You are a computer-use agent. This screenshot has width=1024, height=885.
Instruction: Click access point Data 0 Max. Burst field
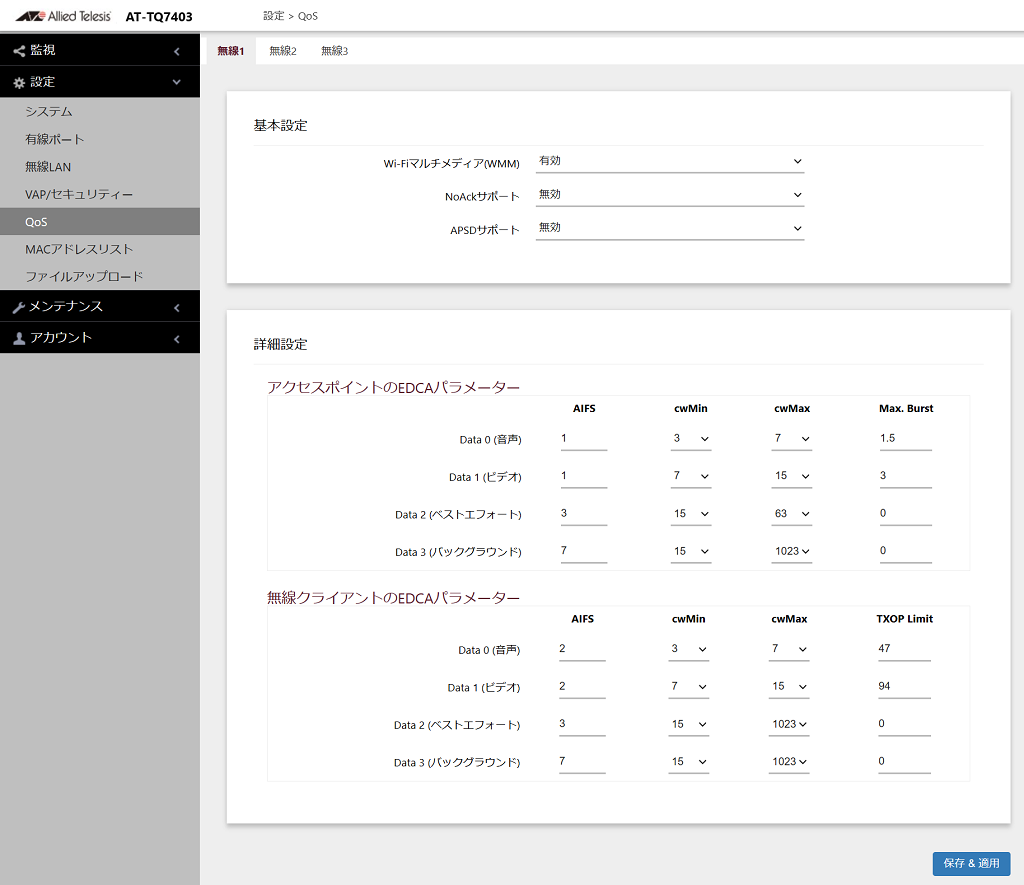905,439
